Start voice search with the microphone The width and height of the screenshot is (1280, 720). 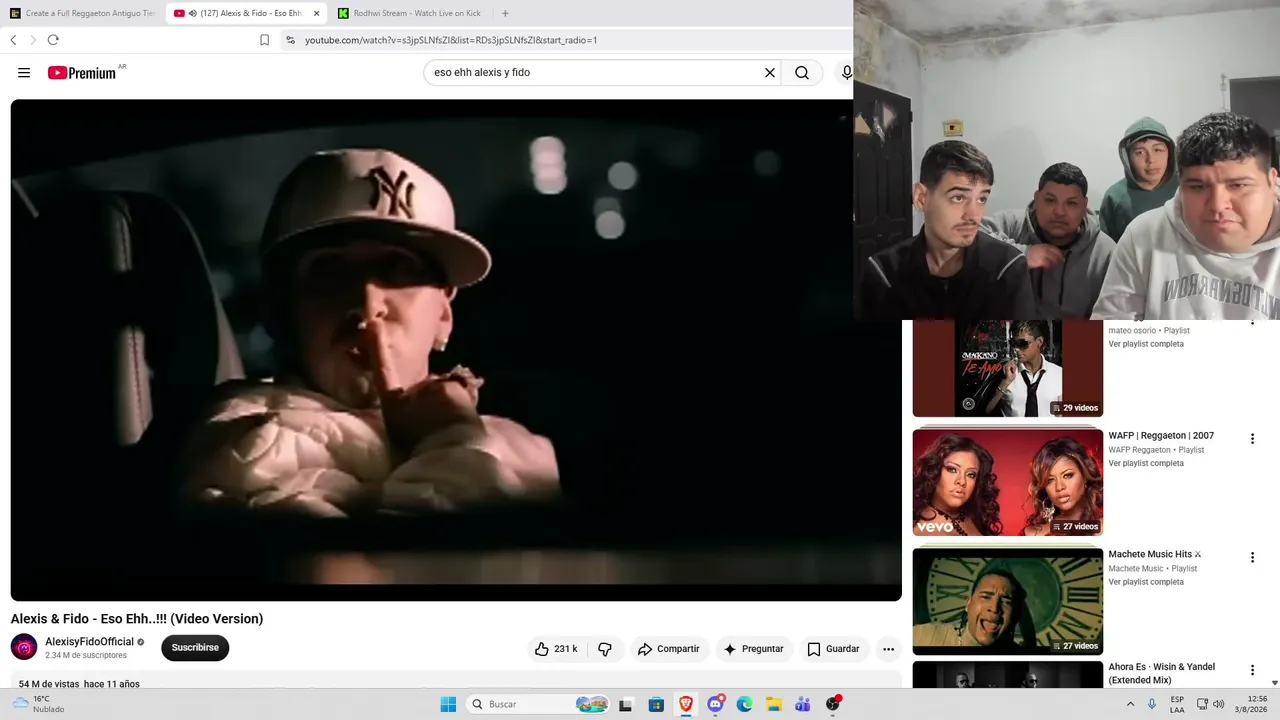[847, 72]
